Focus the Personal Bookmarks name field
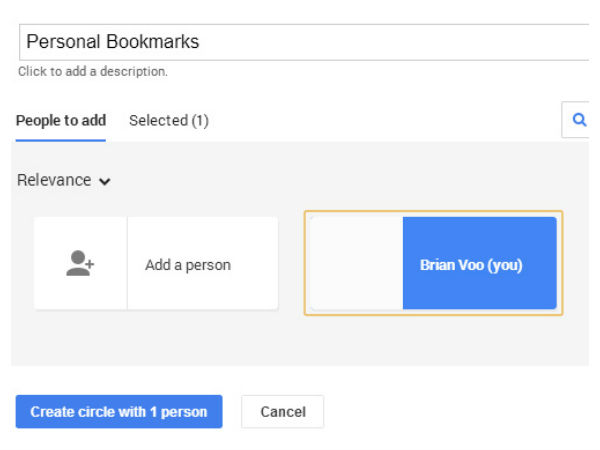 pos(300,42)
